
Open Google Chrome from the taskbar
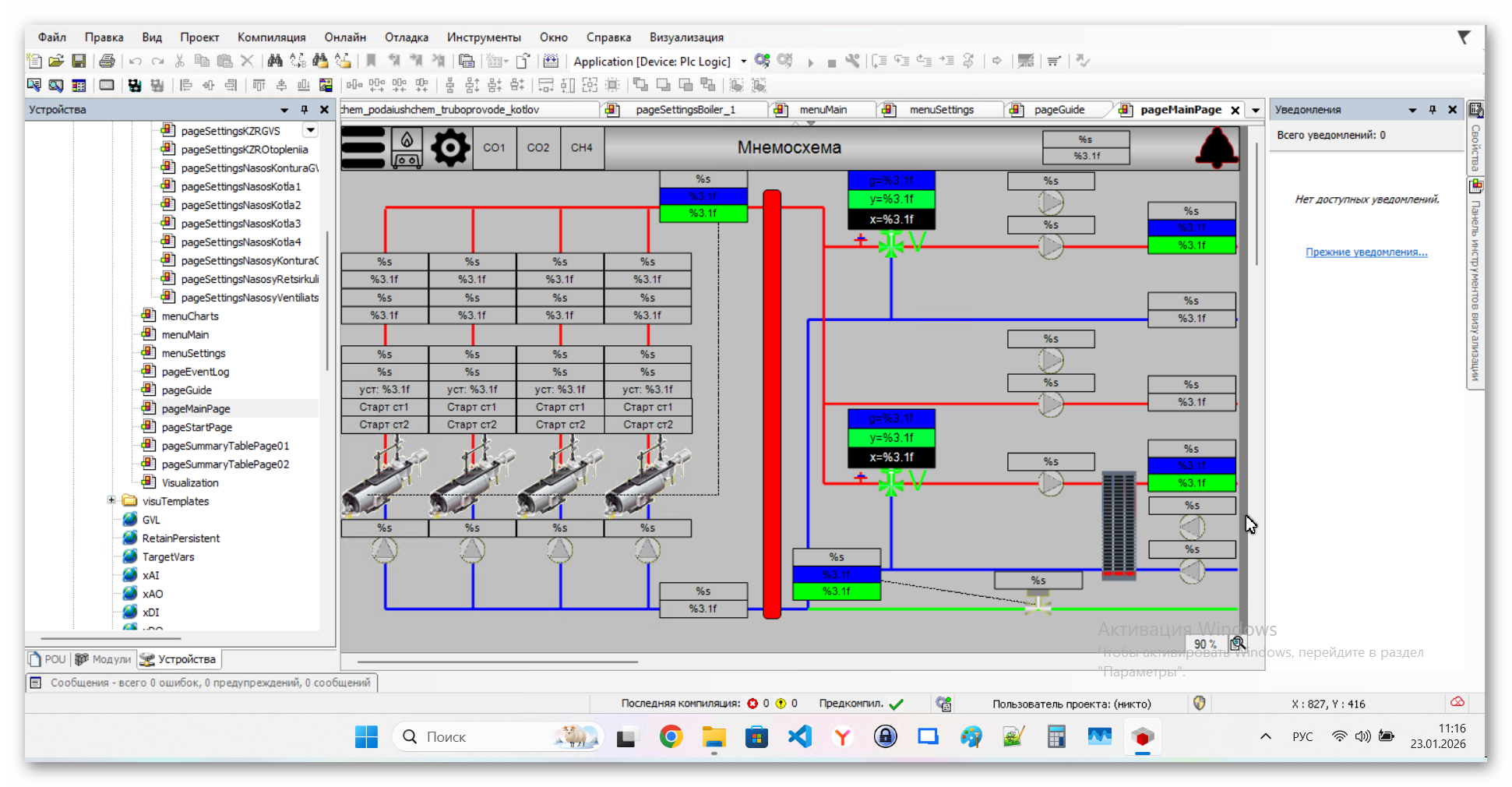click(671, 736)
